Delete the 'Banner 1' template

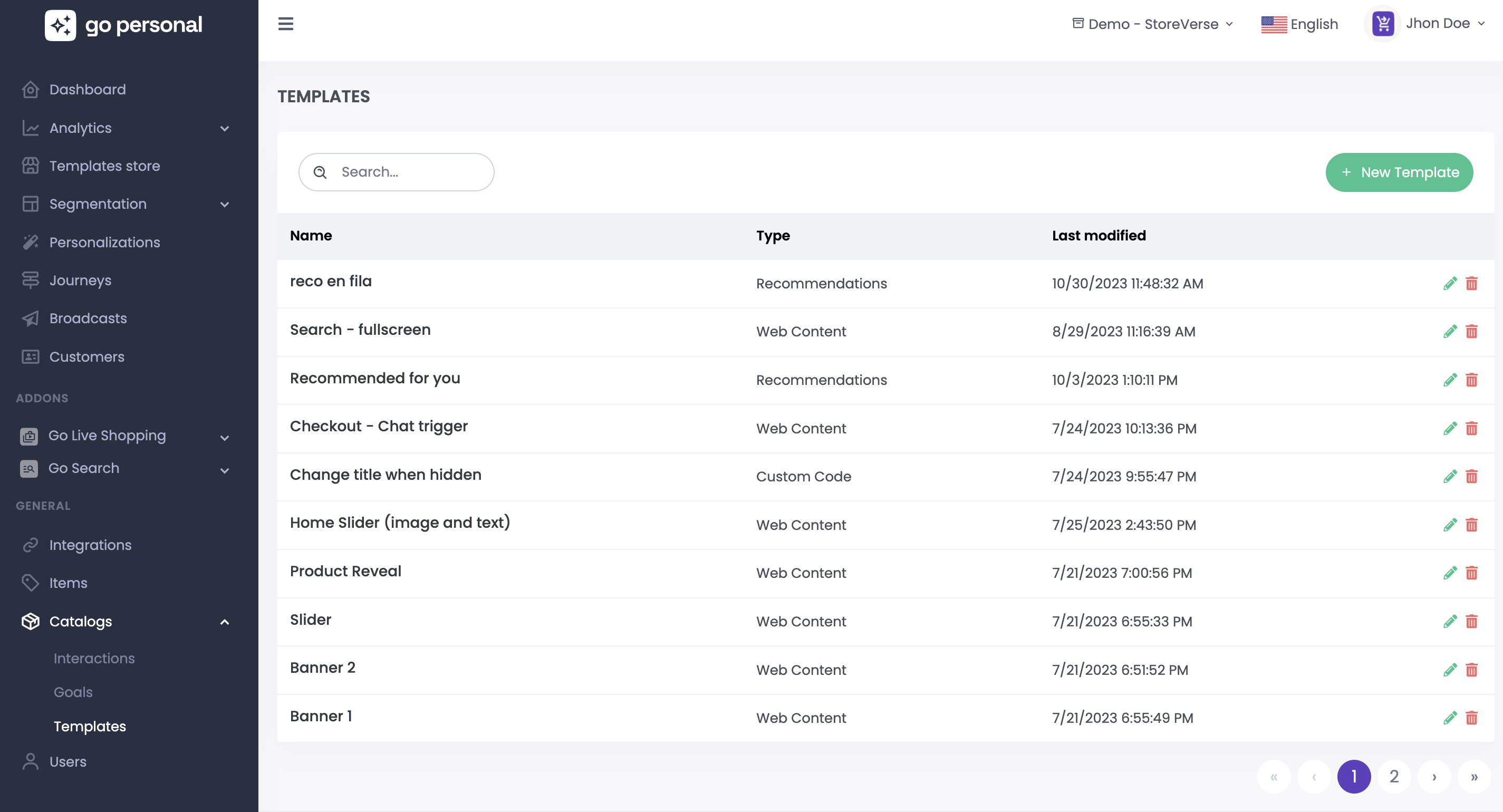(1471, 718)
